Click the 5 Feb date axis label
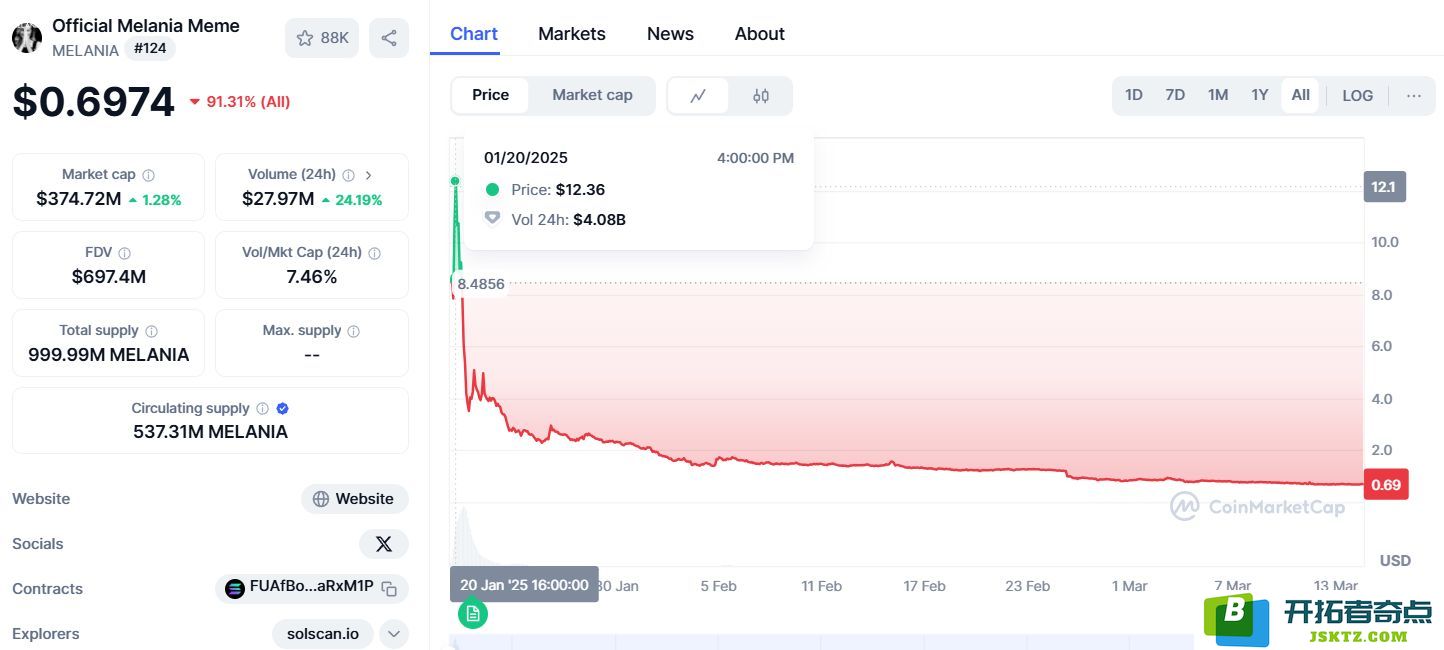 point(718,586)
